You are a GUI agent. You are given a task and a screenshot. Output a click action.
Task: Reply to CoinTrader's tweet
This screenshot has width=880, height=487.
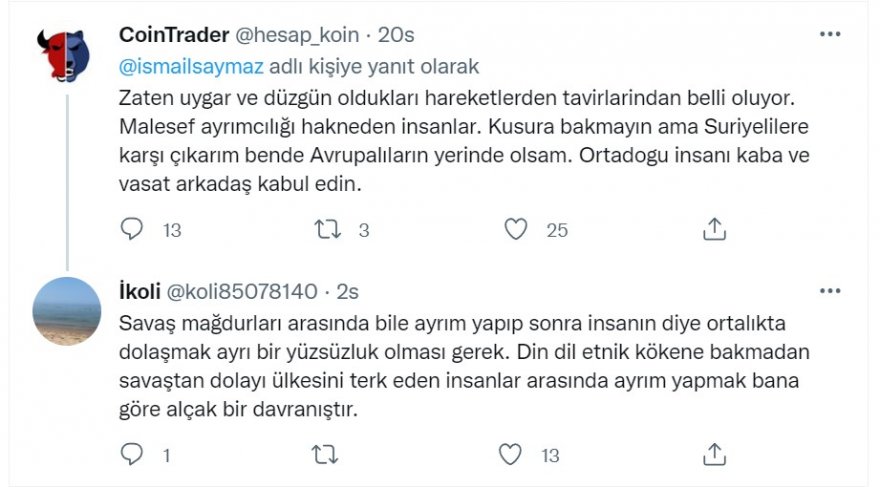coord(133,230)
